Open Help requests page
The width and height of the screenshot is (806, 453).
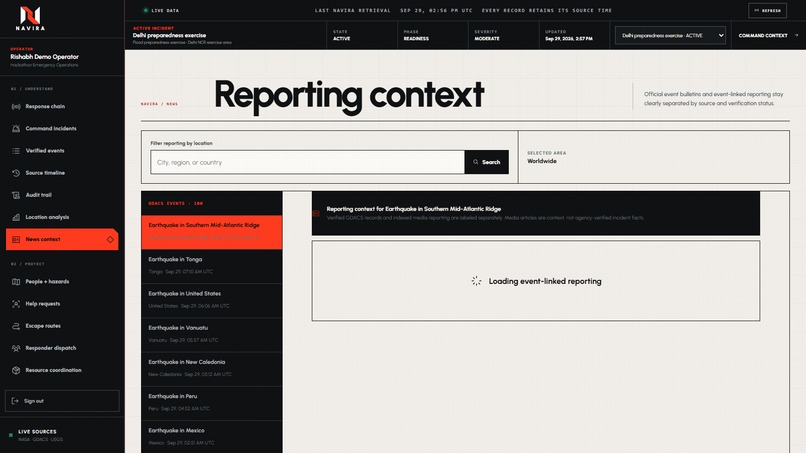[x=62, y=303]
